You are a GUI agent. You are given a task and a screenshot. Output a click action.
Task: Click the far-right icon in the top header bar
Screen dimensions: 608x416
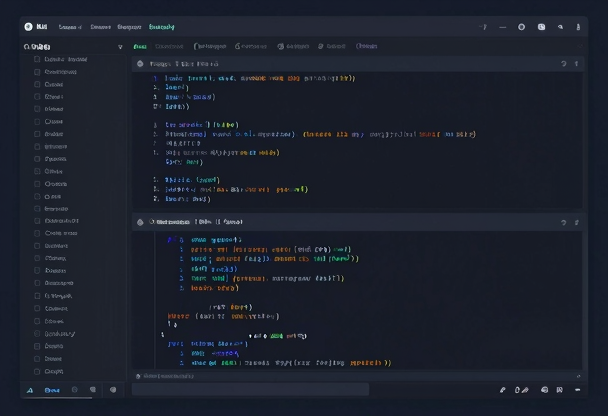coord(580,27)
